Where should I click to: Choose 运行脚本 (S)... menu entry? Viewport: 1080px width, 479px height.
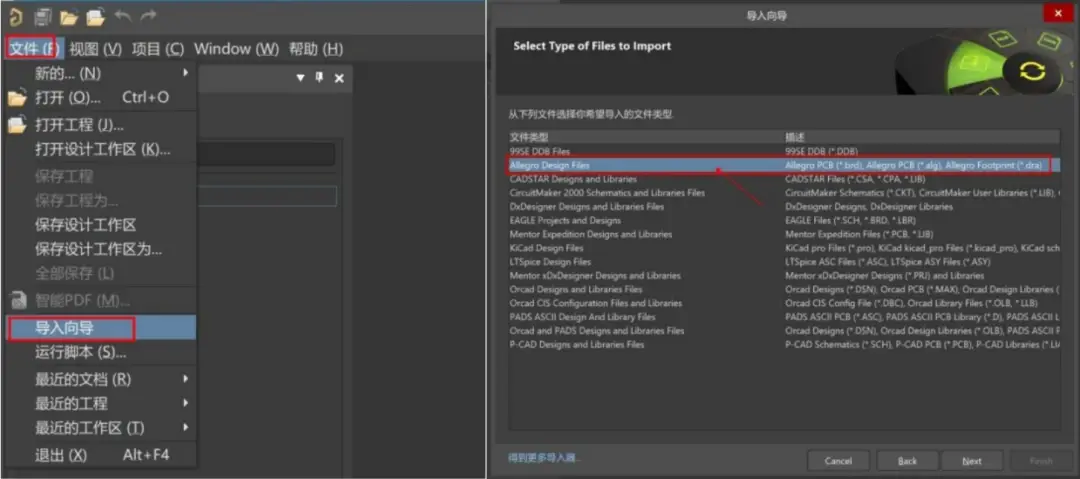(x=101, y=353)
